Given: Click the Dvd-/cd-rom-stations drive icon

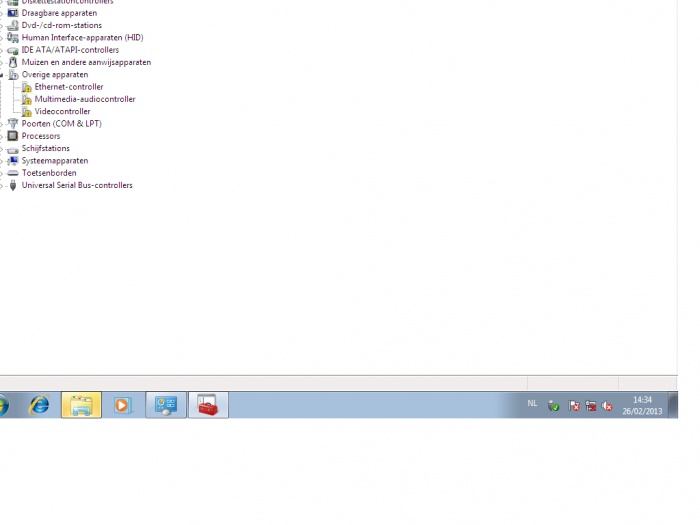Looking at the screenshot, I should click(13, 25).
